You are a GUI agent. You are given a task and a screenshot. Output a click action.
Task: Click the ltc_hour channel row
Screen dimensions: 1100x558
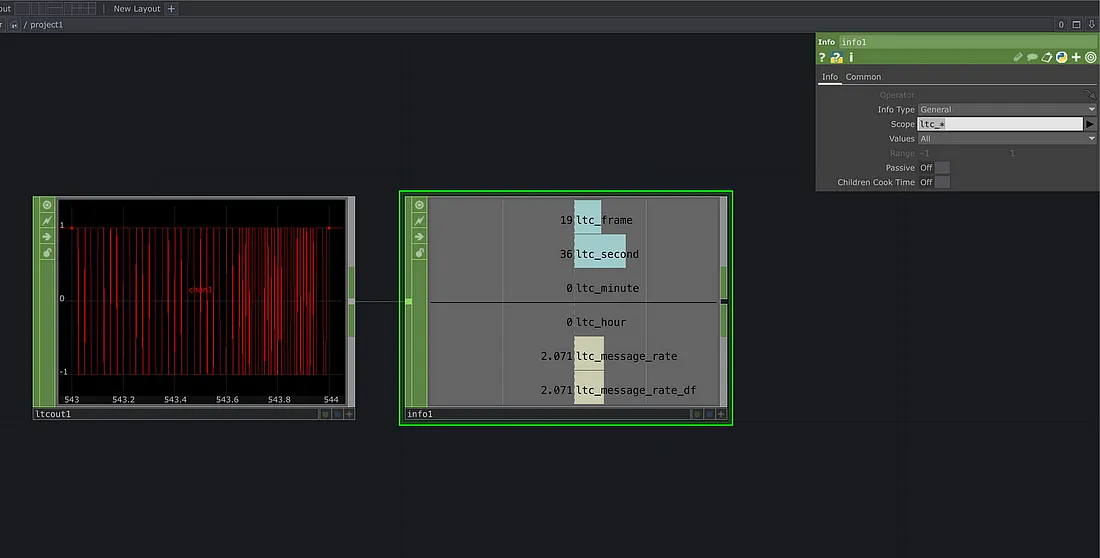574,322
